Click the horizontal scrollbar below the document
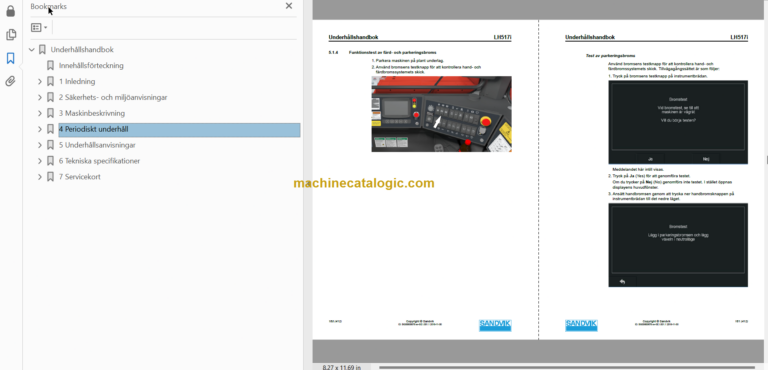This screenshot has height=370, width=768. [567, 367]
